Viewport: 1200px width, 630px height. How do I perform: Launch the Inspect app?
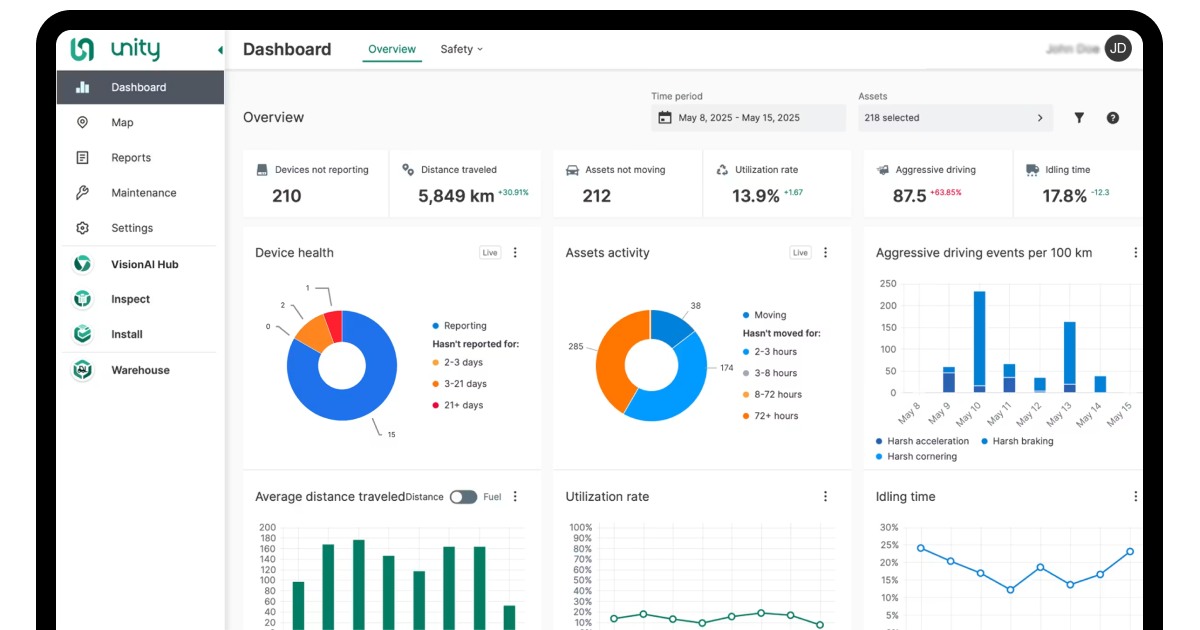pyautogui.click(x=140, y=299)
